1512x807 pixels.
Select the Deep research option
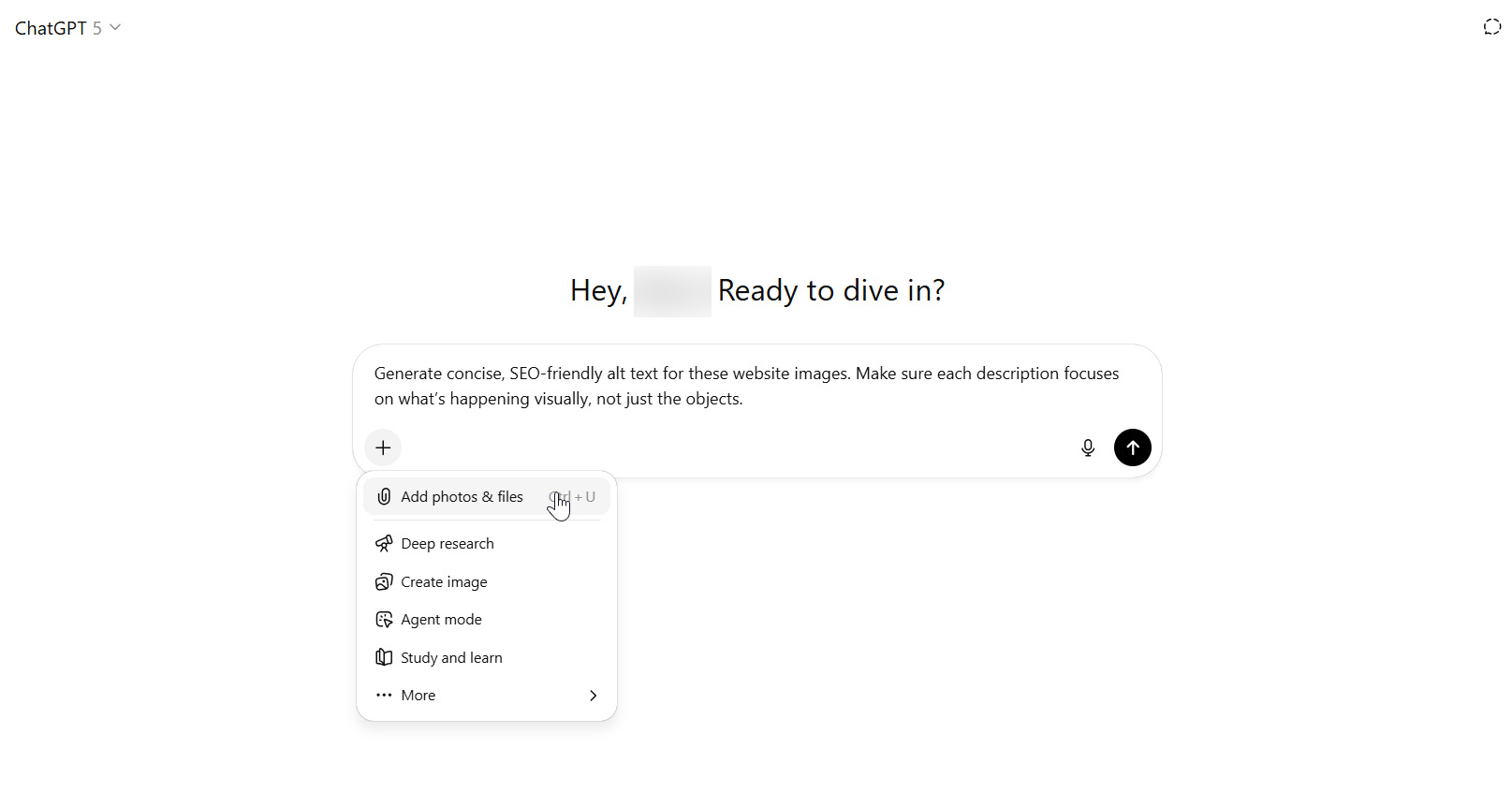pos(448,544)
